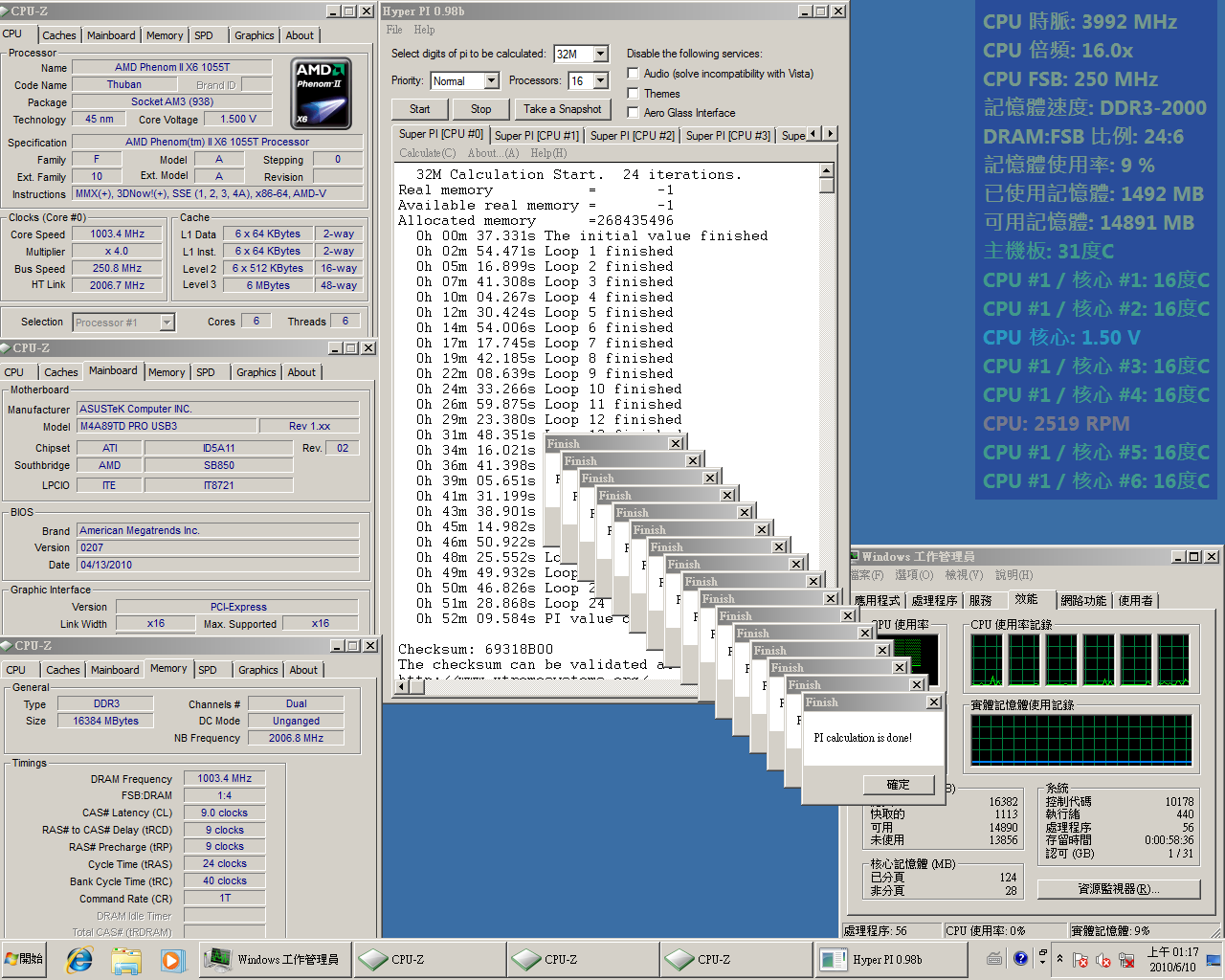Screen dimensions: 1225x980
Task: Click the Task Manager title bar icon
Action: point(855,557)
